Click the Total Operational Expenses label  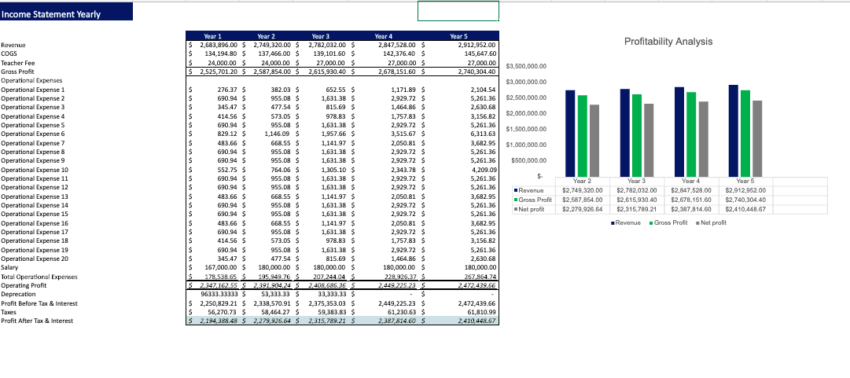[39, 277]
